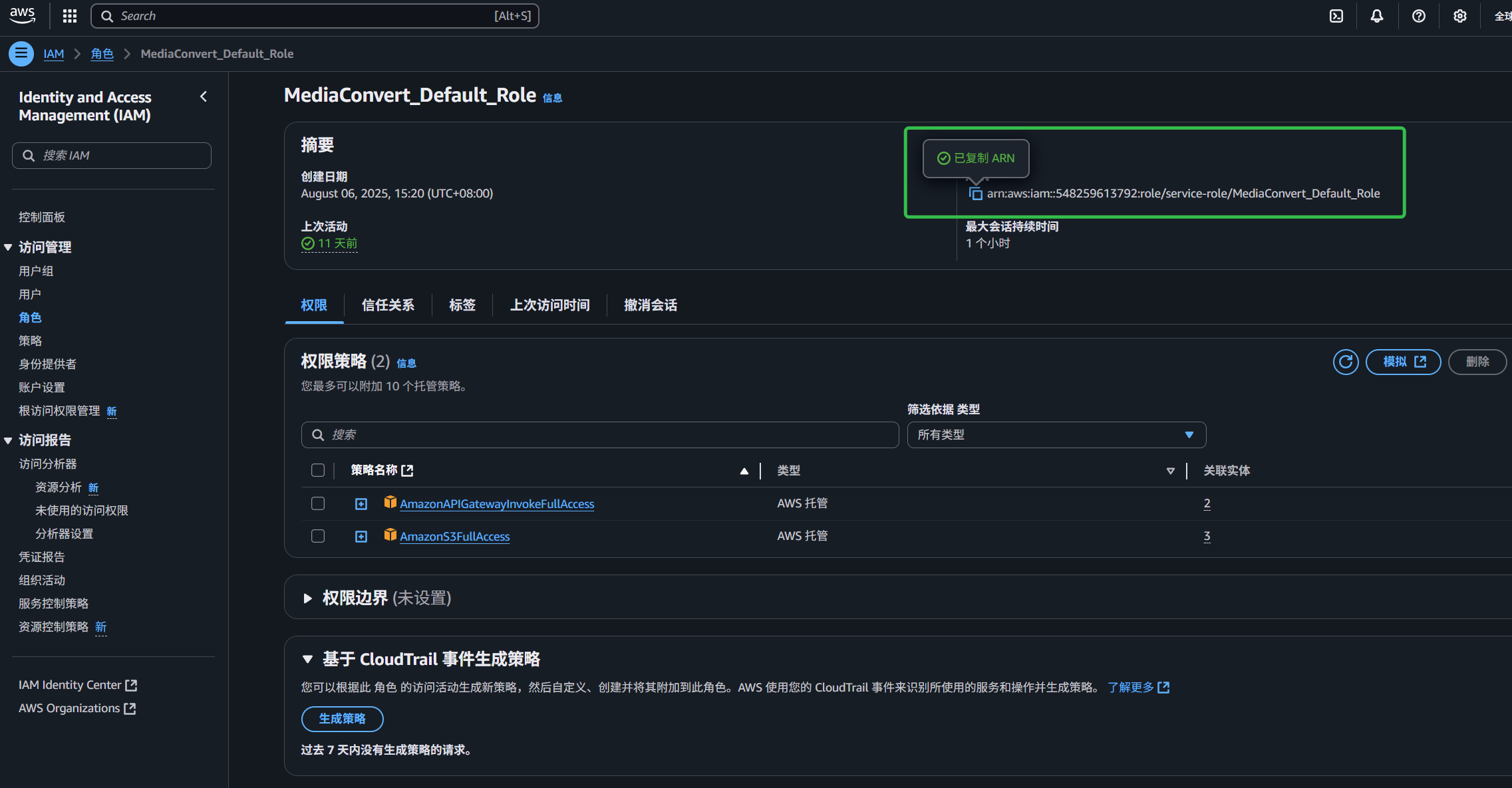Open the services grid menu

point(70,16)
